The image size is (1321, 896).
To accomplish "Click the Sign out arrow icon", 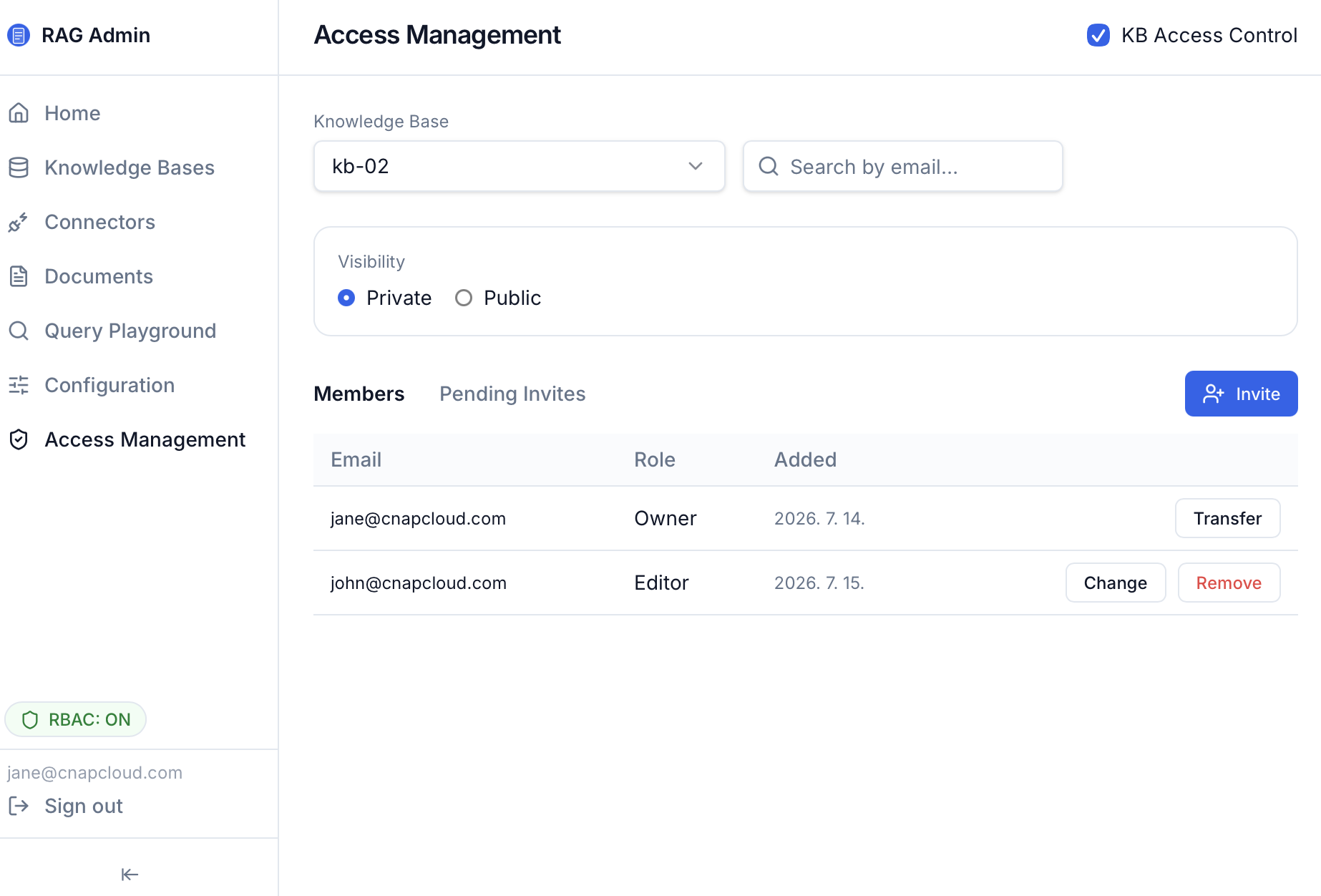I will click(x=19, y=806).
